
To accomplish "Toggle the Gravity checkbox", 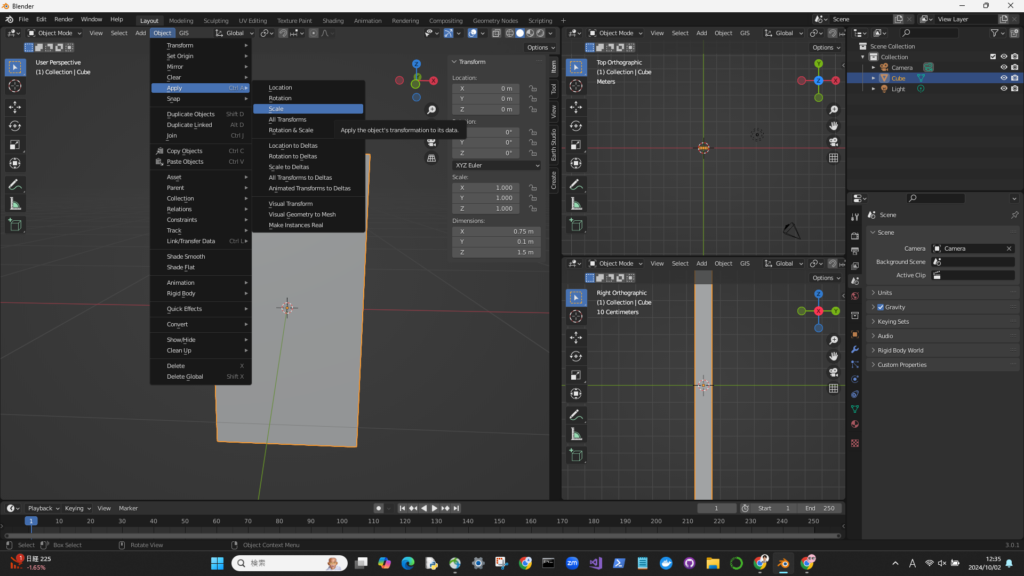I will (880, 307).
